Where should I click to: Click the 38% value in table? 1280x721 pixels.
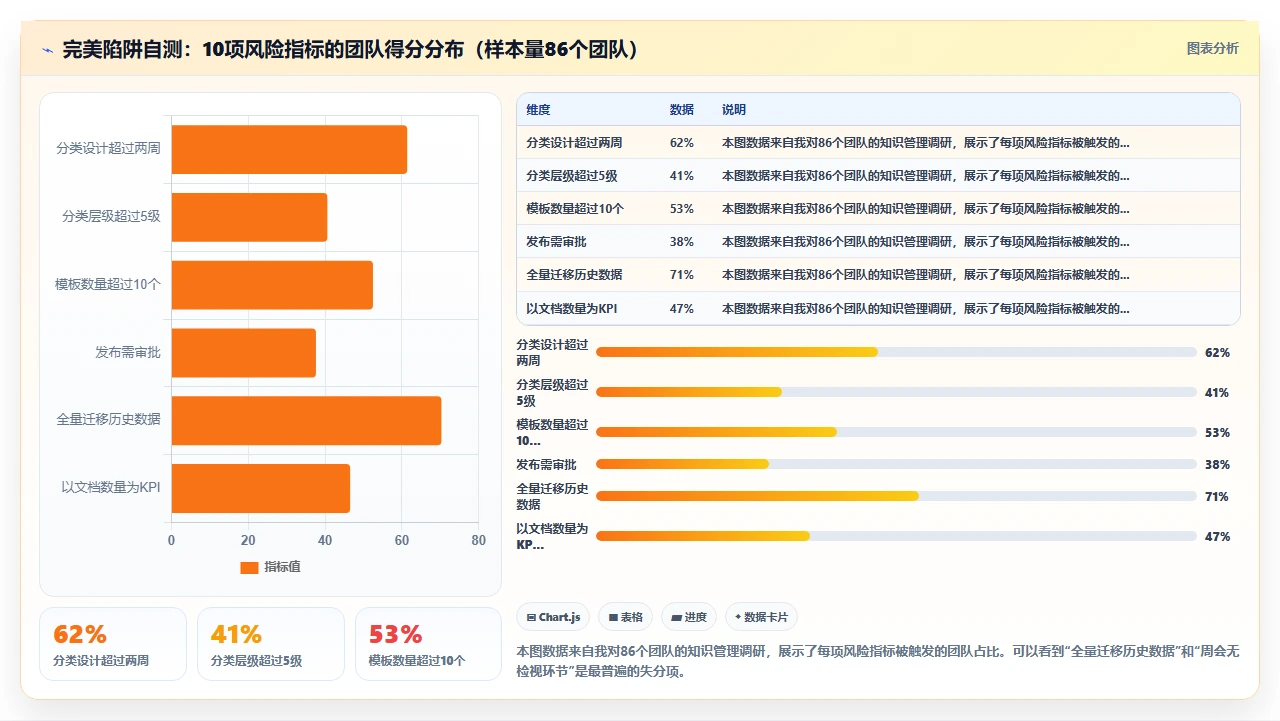(682, 242)
